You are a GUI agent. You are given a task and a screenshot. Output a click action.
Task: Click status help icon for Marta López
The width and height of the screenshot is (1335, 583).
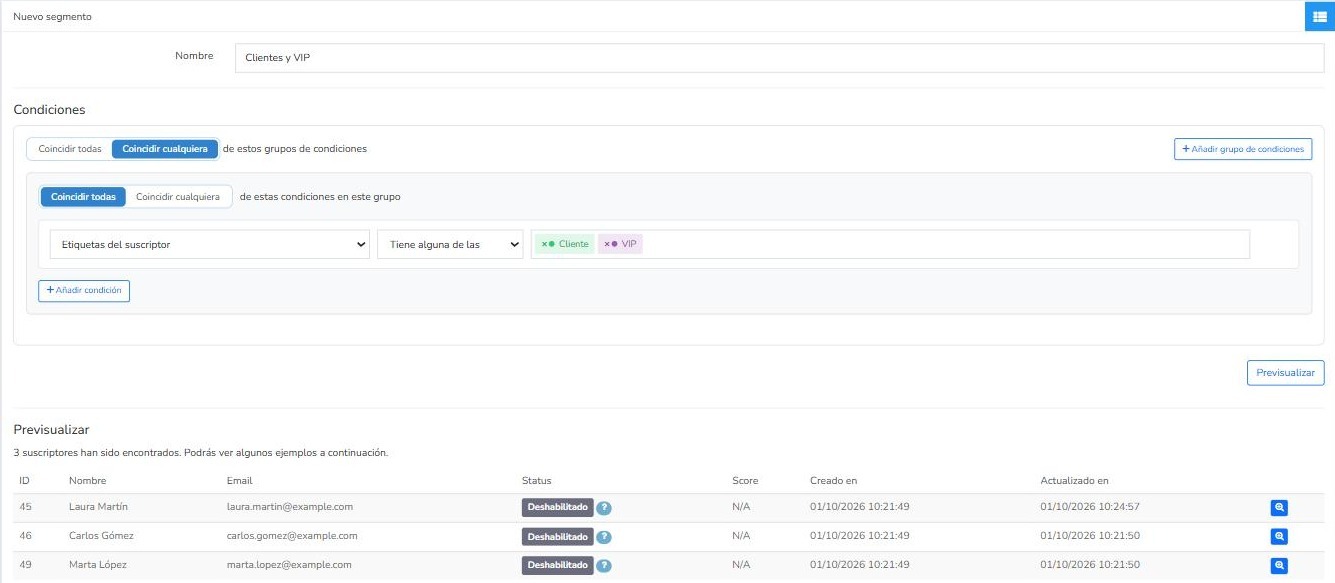[604, 566]
